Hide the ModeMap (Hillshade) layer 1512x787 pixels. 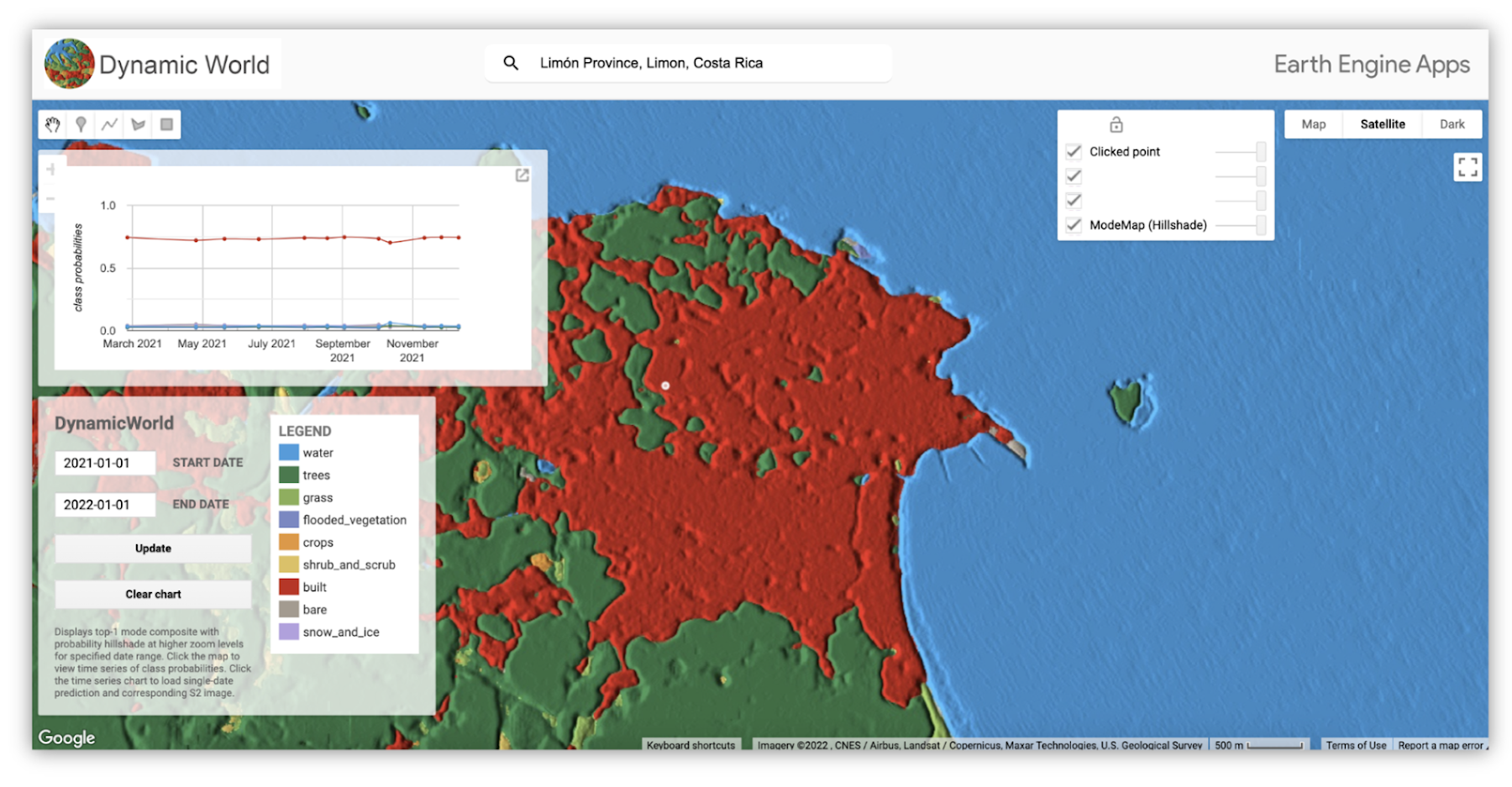[x=1074, y=224]
